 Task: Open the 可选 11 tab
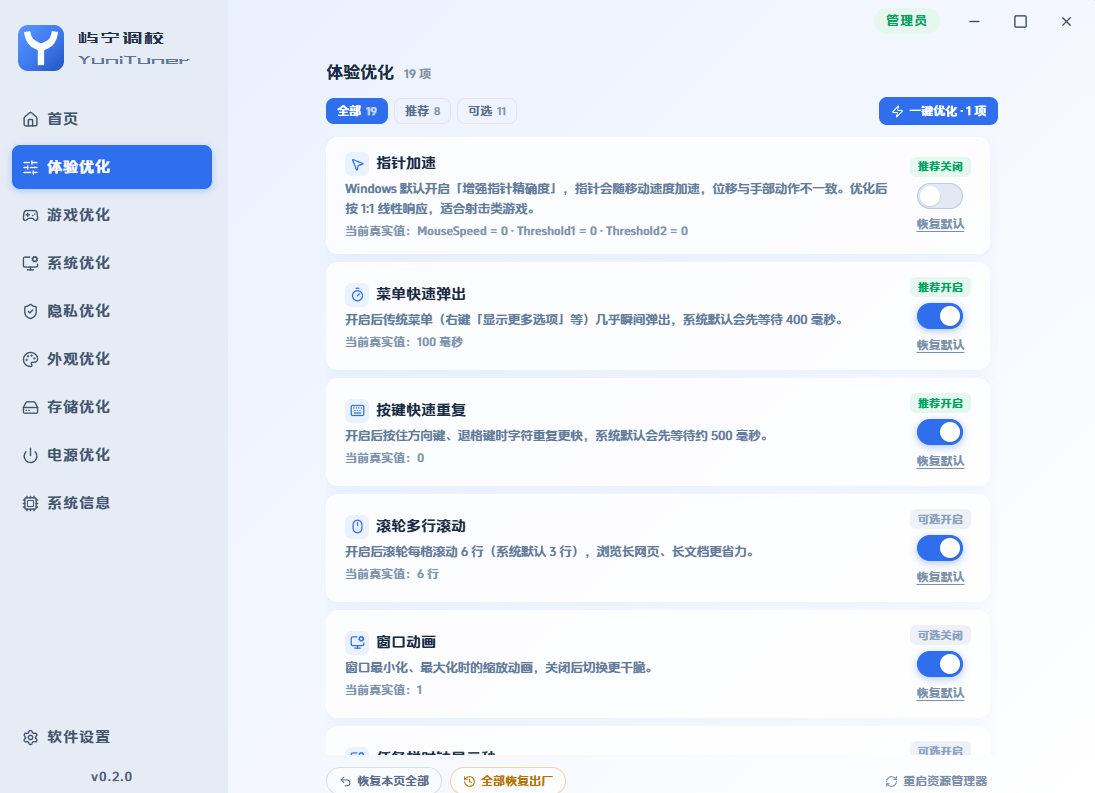(487, 111)
